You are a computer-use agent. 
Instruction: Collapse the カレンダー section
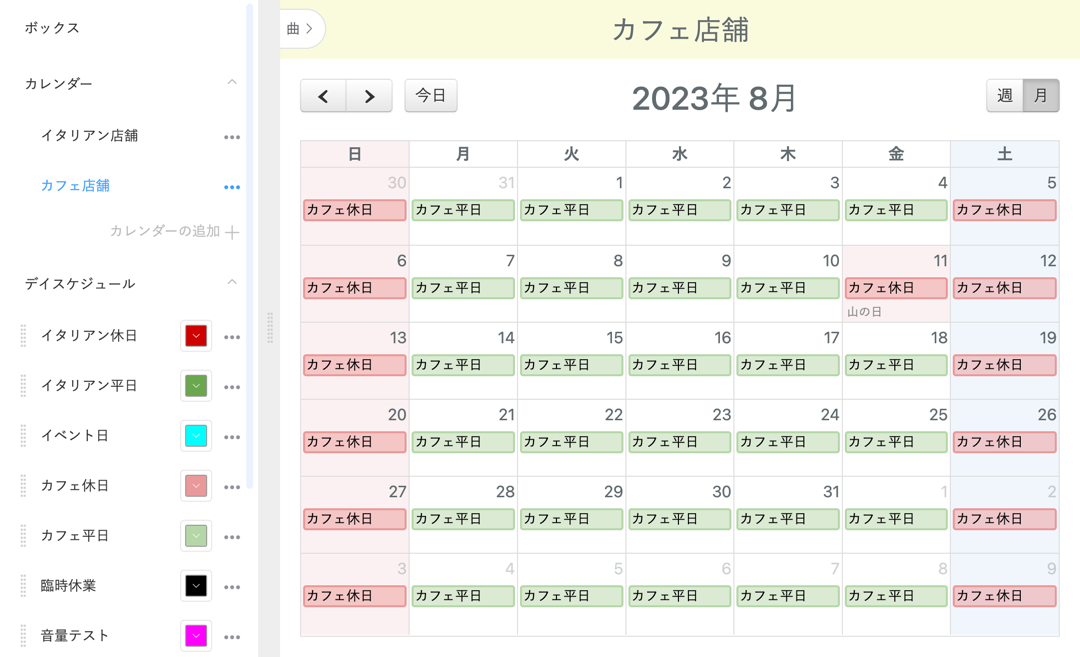pos(232,83)
